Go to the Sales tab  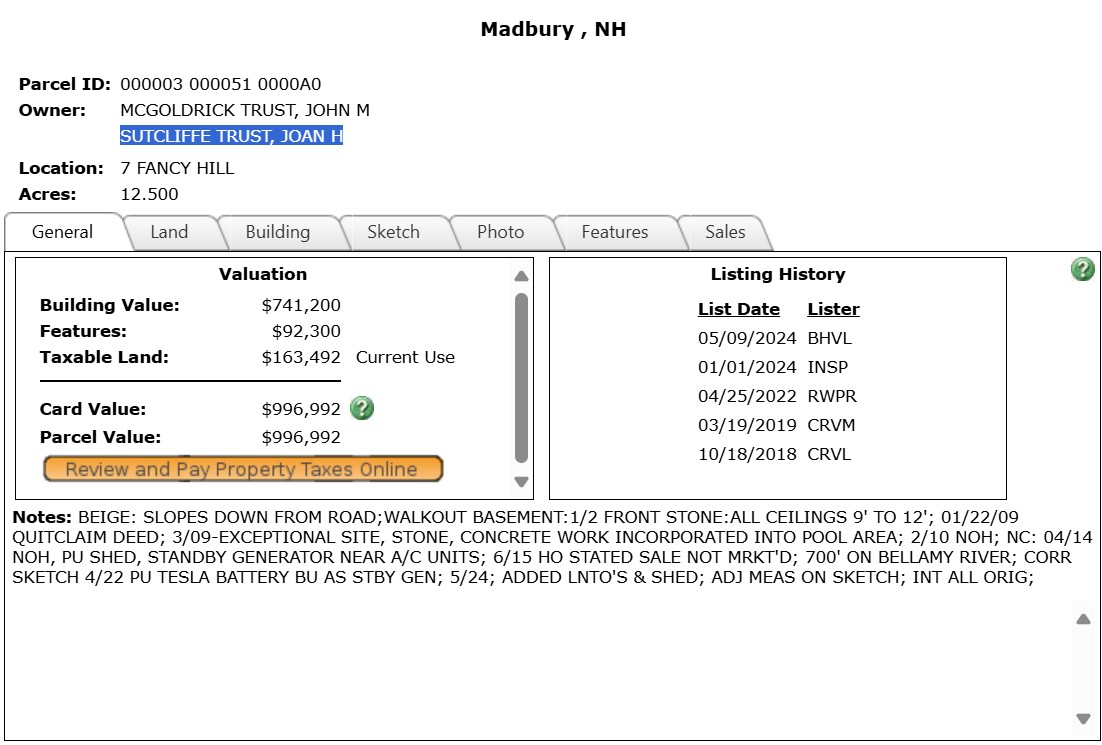pyautogui.click(x=725, y=232)
